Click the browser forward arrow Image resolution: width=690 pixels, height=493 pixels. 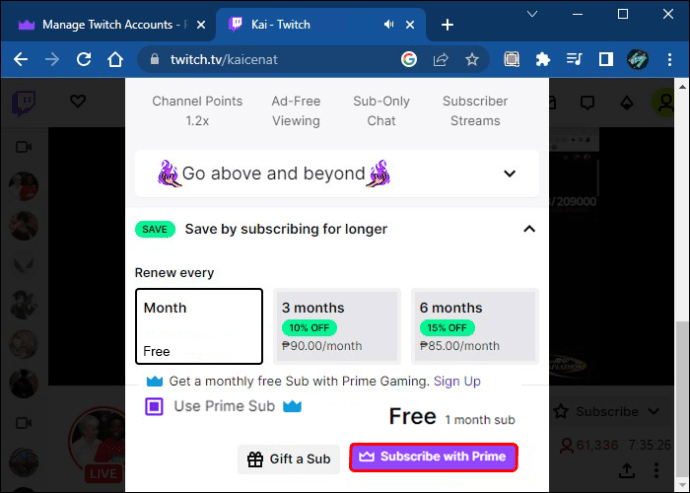point(52,59)
